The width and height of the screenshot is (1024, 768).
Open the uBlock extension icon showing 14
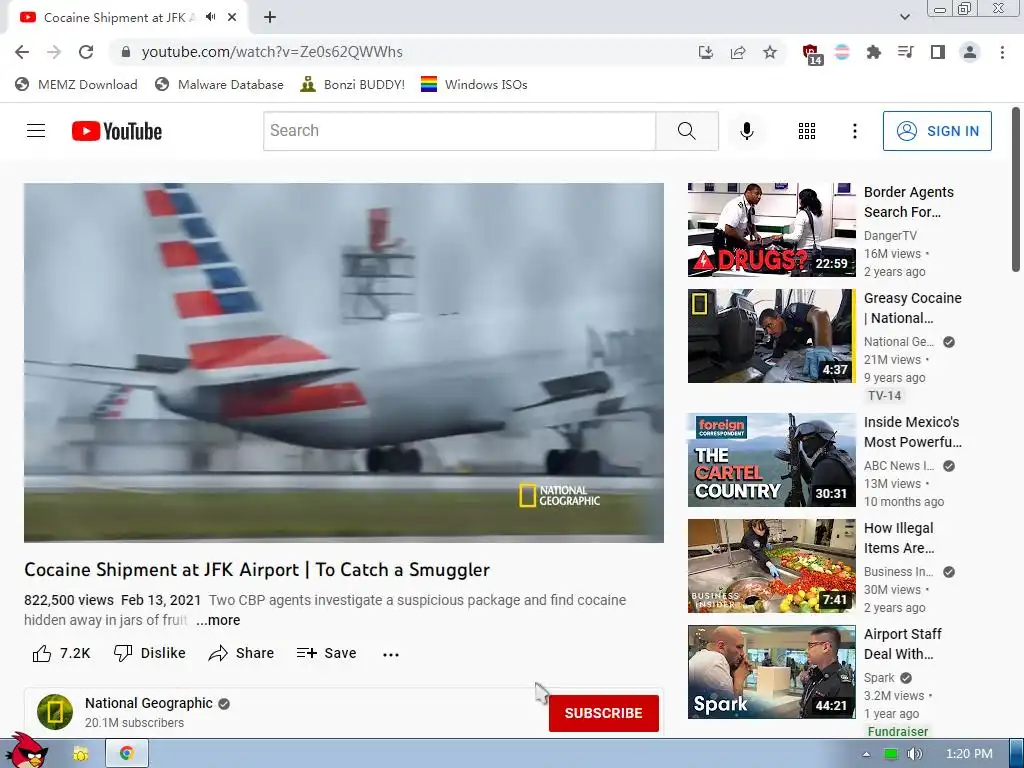tap(811, 54)
